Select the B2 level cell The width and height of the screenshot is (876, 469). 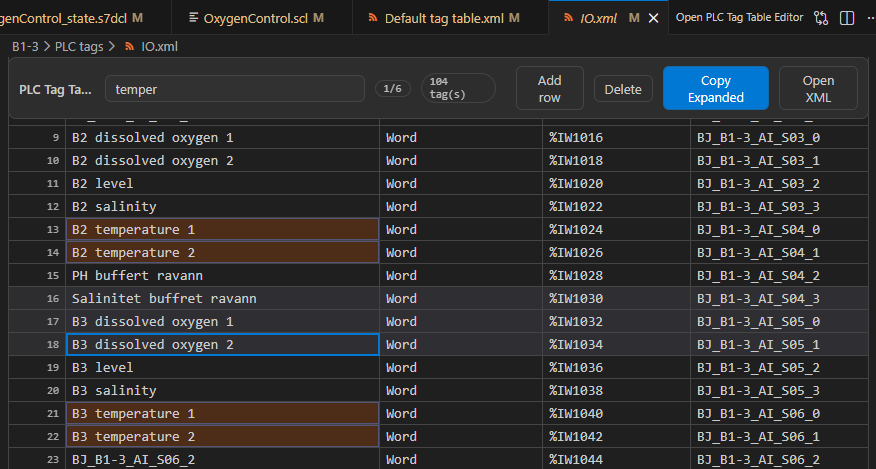[x=222, y=183]
